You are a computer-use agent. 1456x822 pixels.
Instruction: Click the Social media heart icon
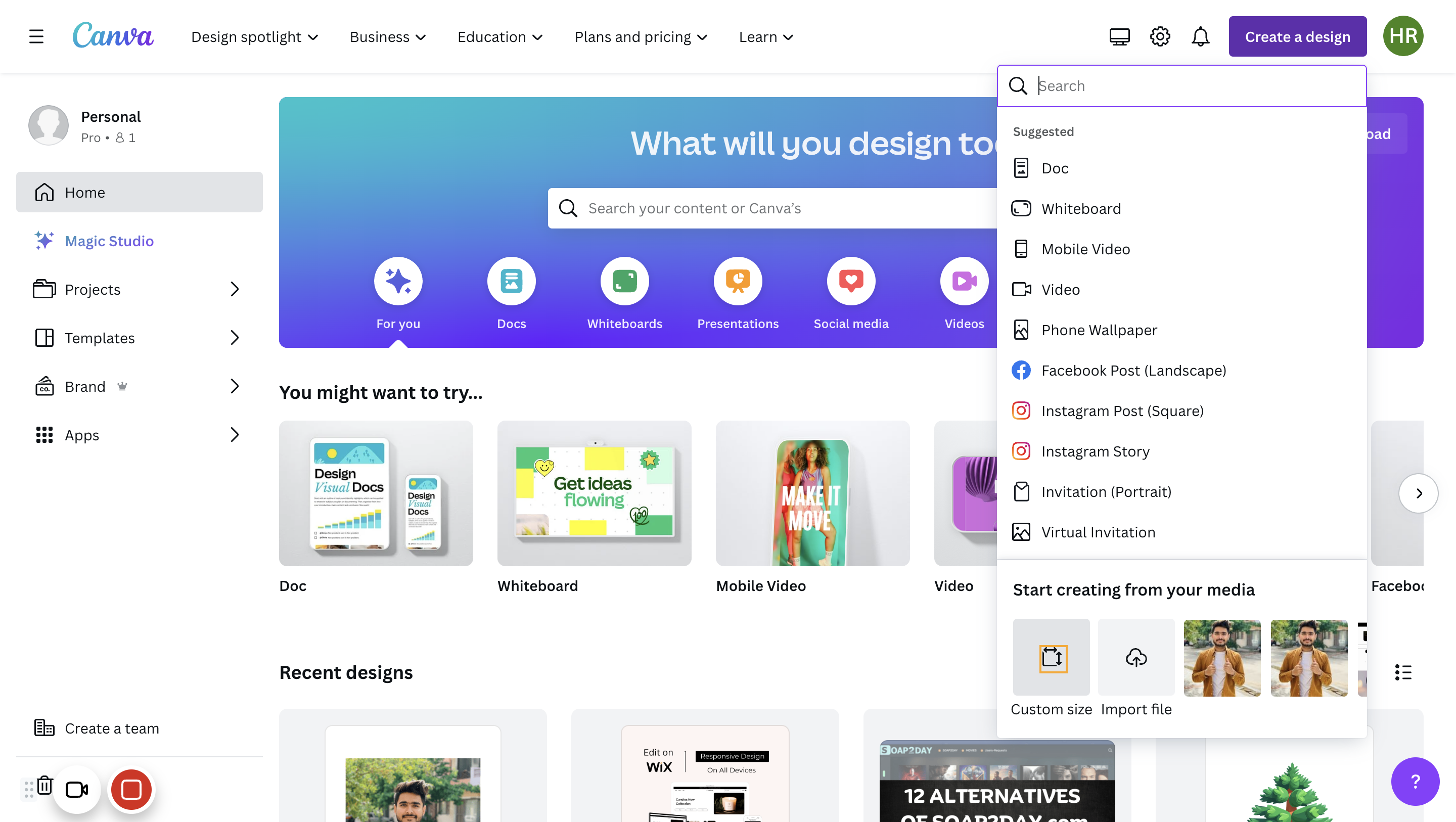click(x=851, y=281)
